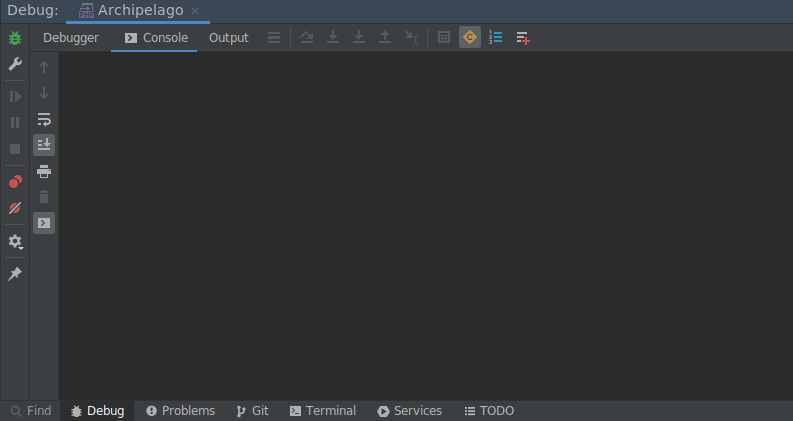Expand the gear settings dropdown in sidebar

pyautogui.click(x=15, y=242)
